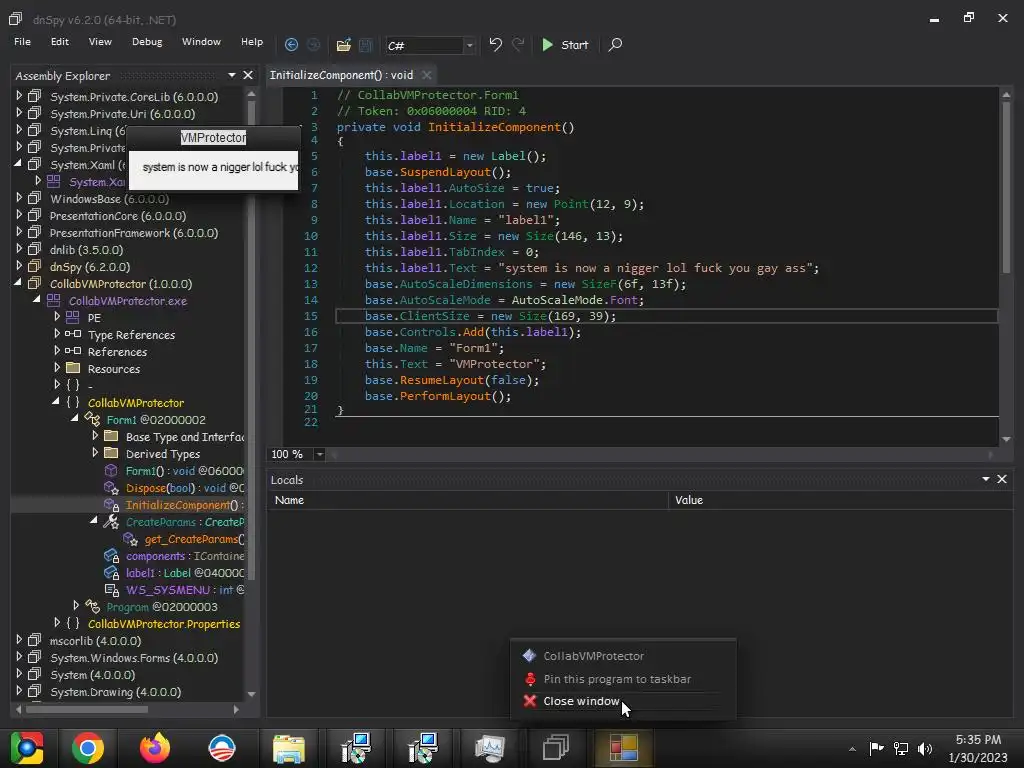Select Form1() constructor method
The image size is (1024, 768).
pyautogui.click(x=185, y=470)
